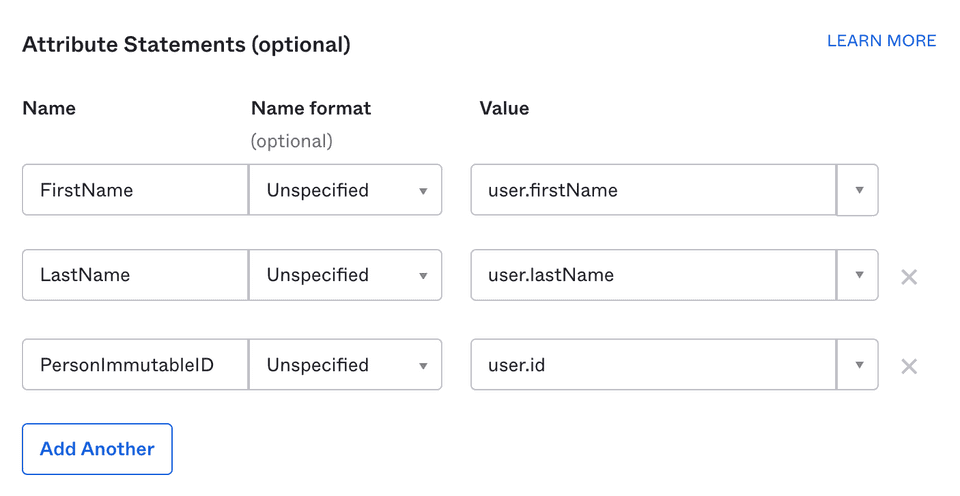
Task: Focus the PersonImmutableID name field
Action: pos(135,365)
